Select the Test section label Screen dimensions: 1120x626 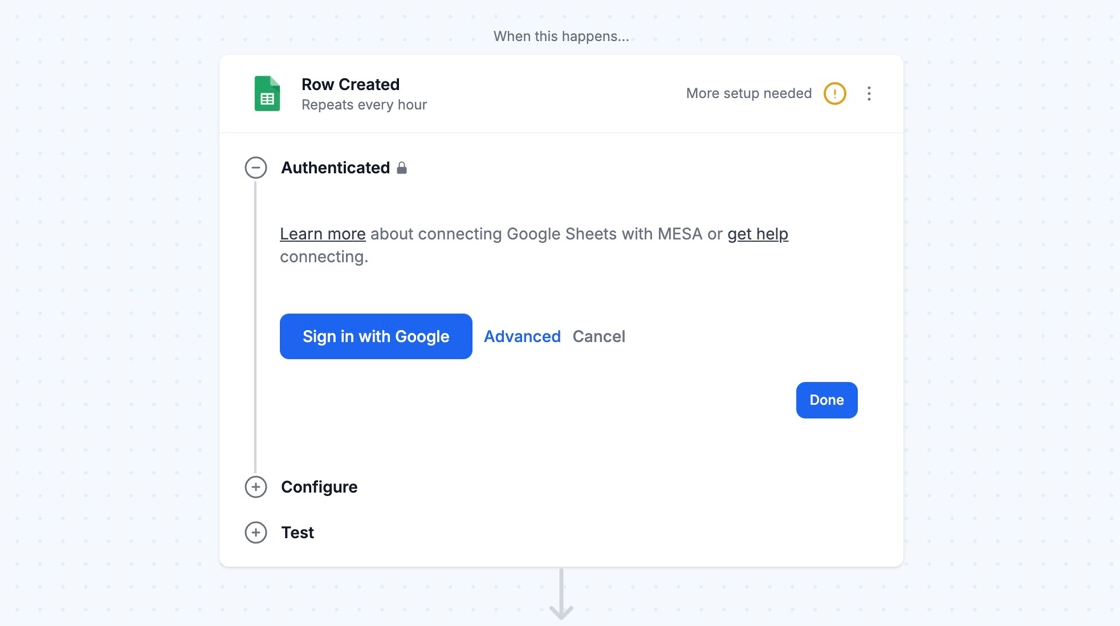(x=297, y=533)
